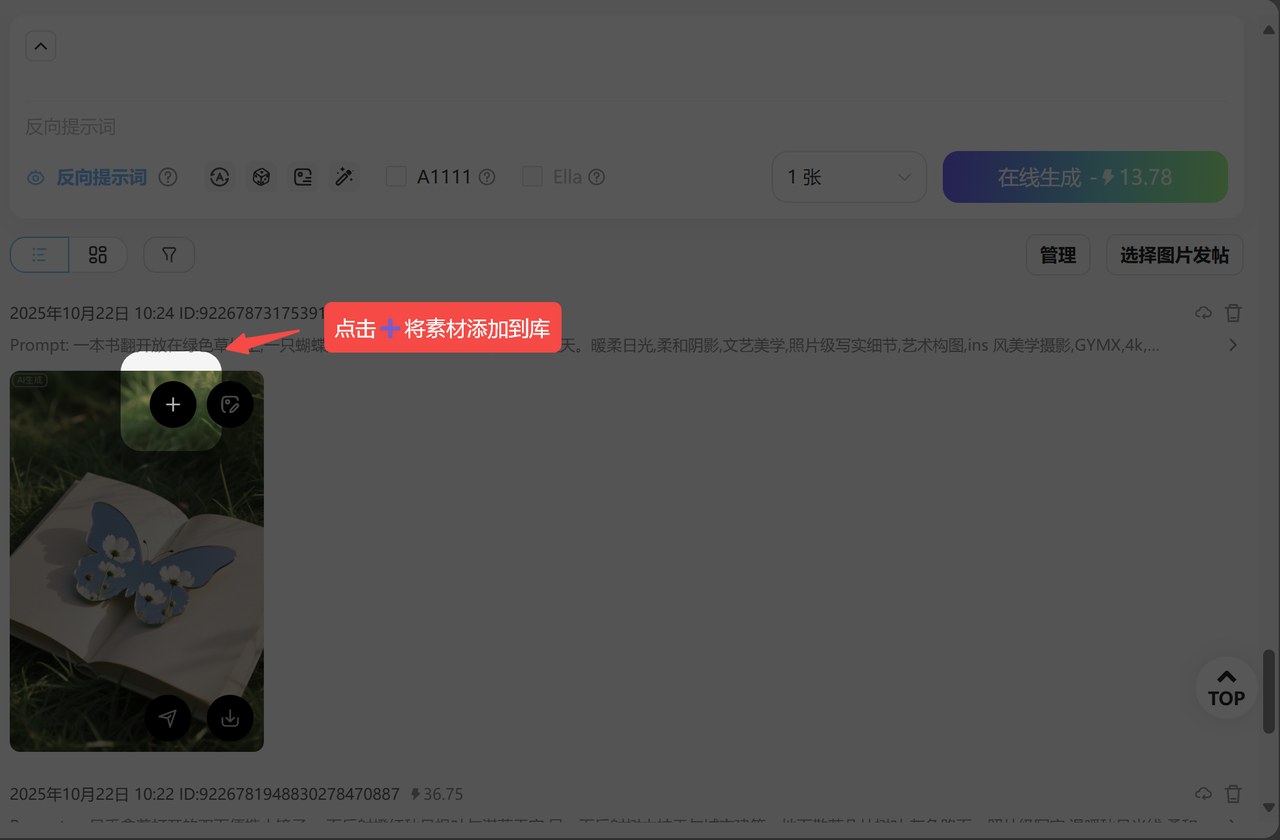Download the butterfly image via the download icon
Image resolution: width=1280 pixels, height=840 pixels.
tap(230, 718)
